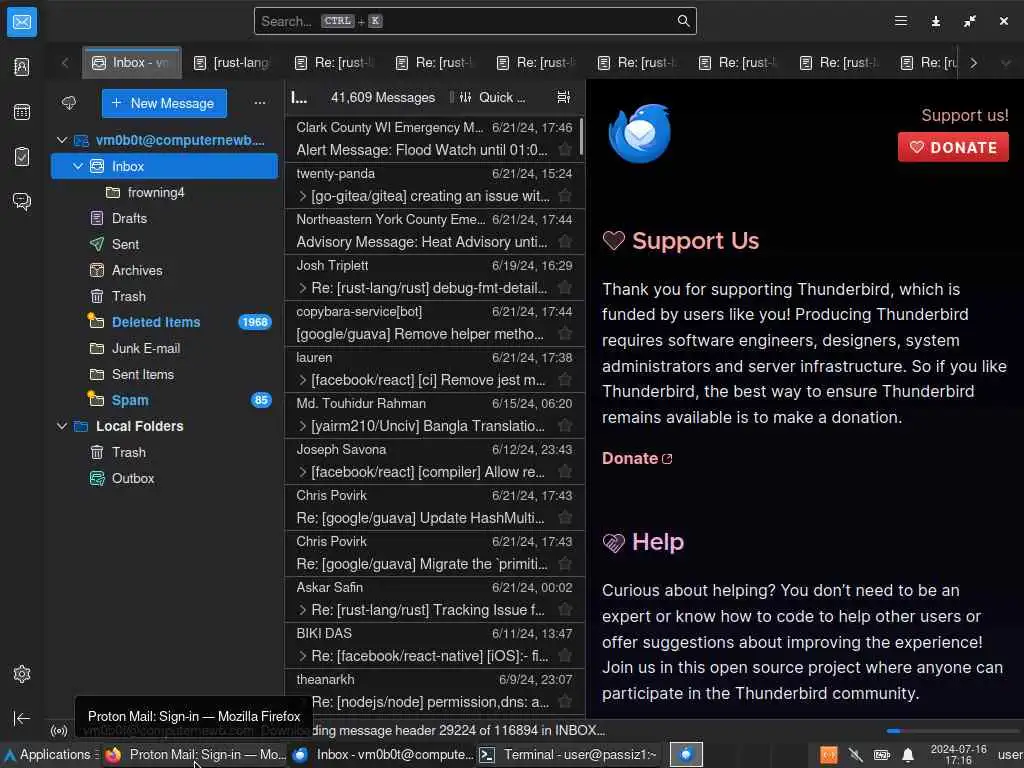Star lauren's Remove jest message
The height and width of the screenshot is (768, 1024).
coord(565,380)
